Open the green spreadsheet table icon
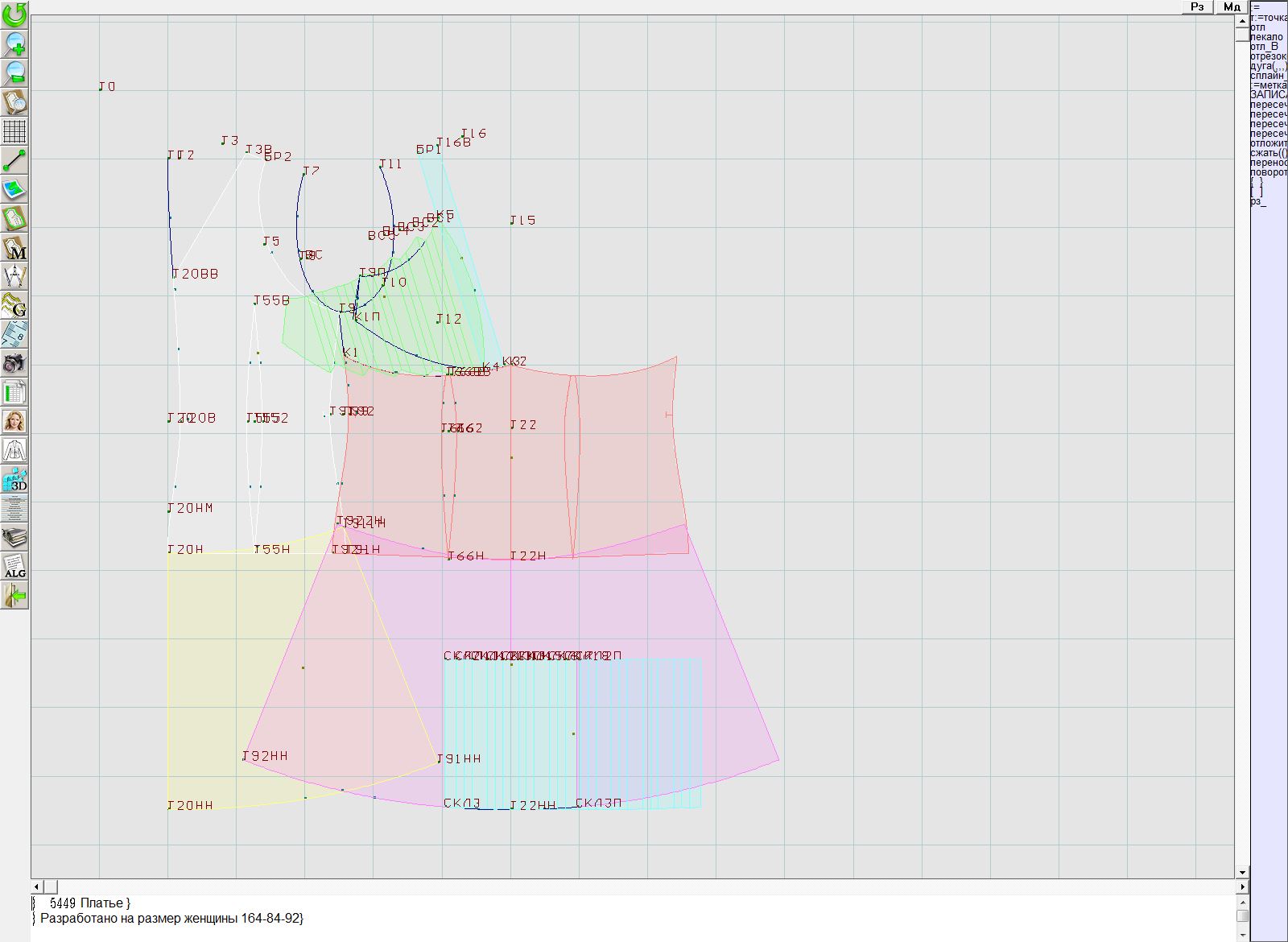1288x942 pixels. coord(14,392)
